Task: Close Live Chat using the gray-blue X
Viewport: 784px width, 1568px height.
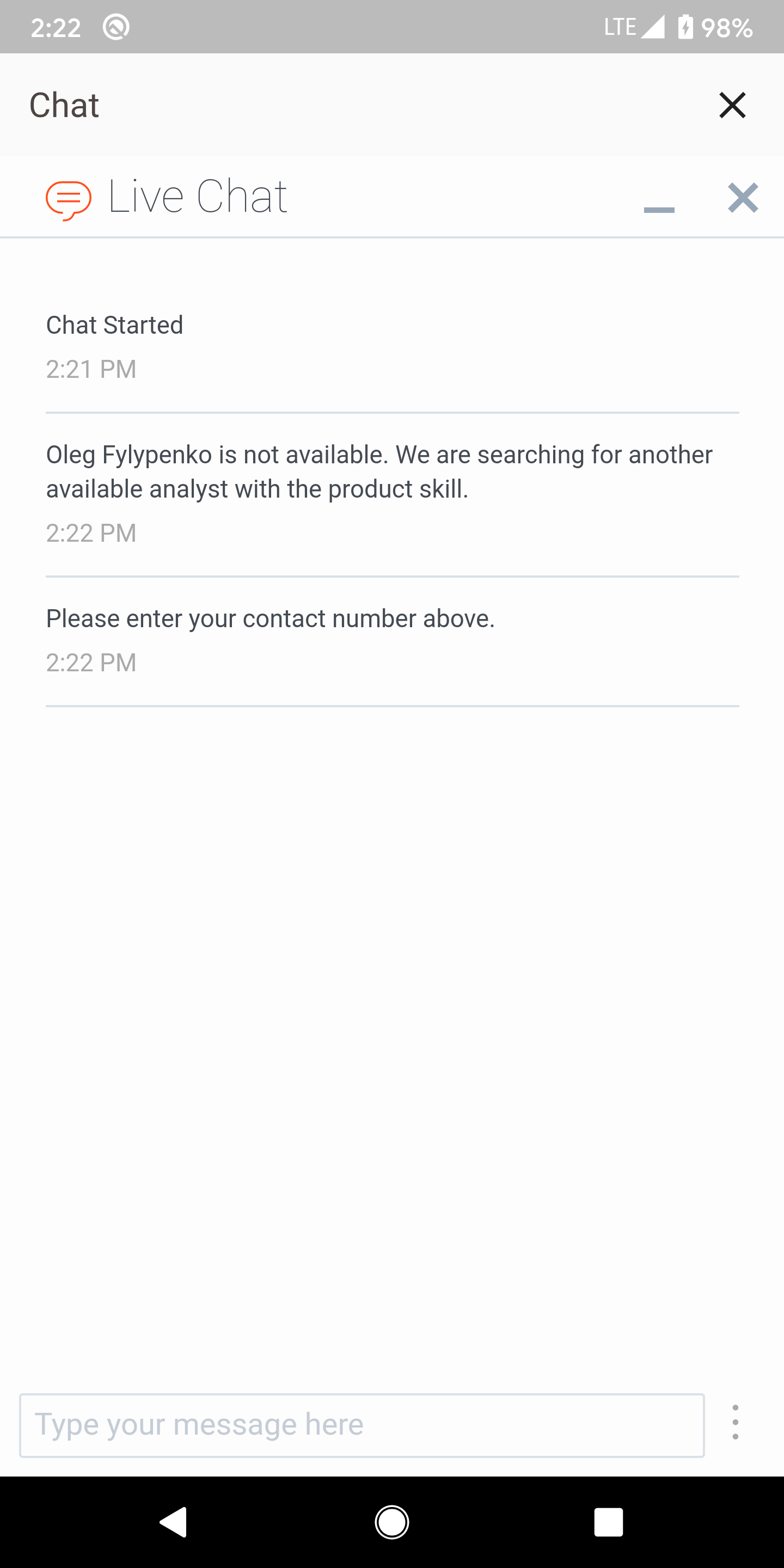Action: (743, 198)
